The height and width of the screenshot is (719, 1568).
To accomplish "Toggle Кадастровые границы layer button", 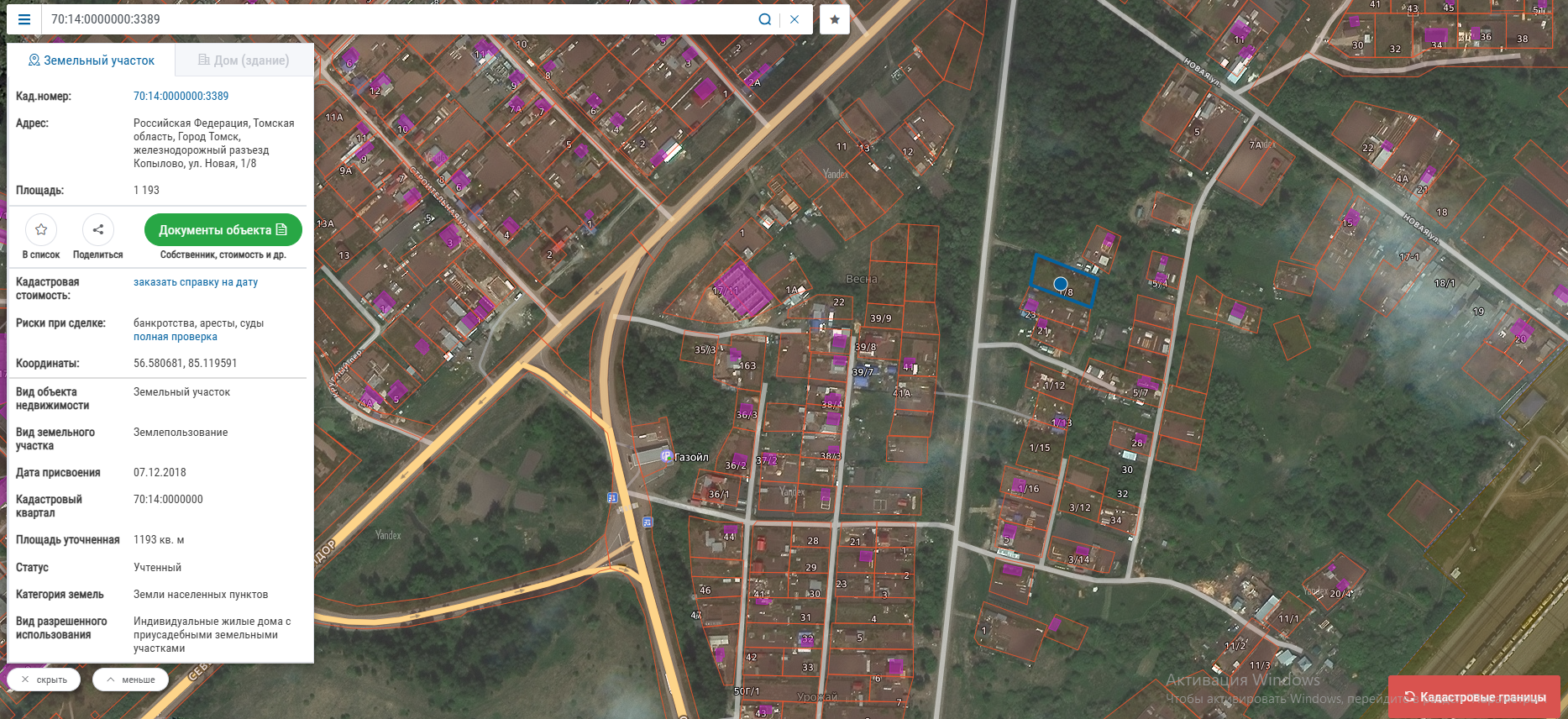I will click(1474, 697).
